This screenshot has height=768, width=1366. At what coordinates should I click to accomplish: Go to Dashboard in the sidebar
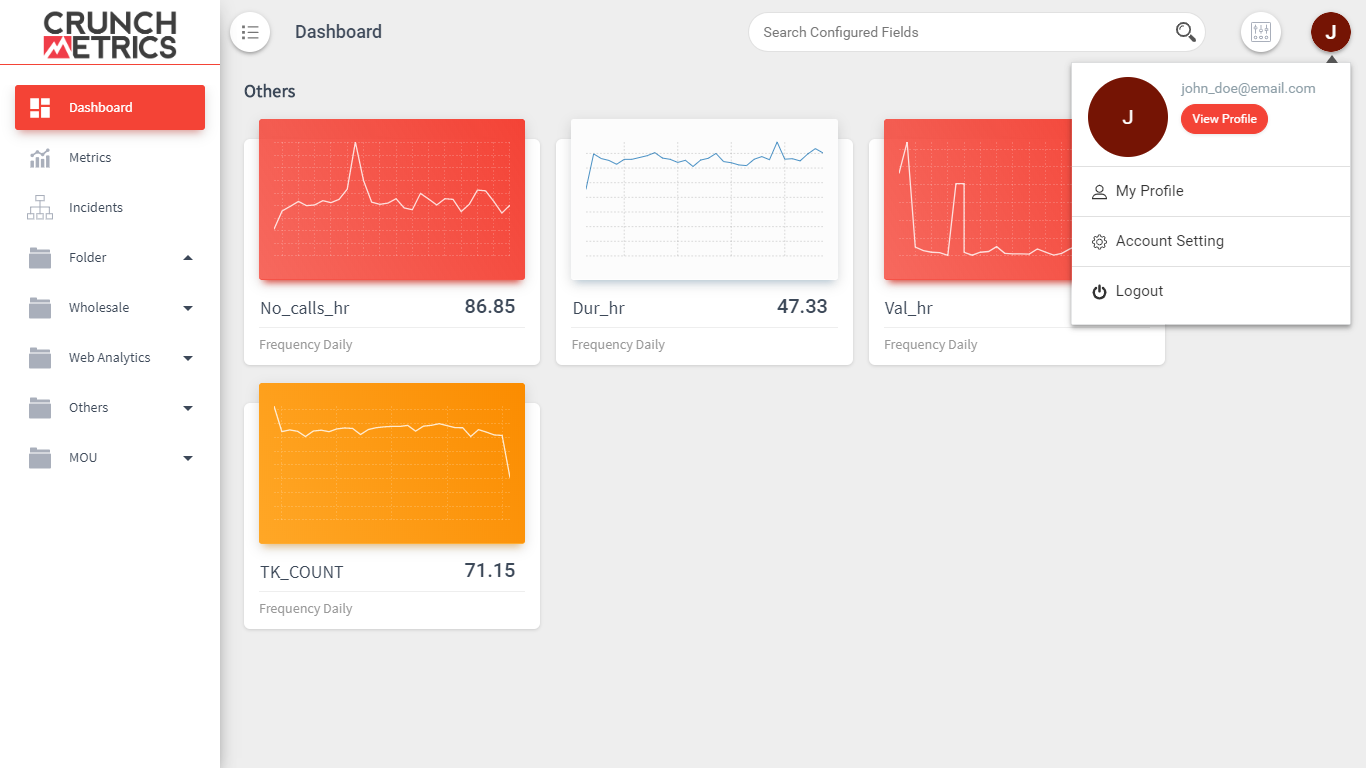point(110,107)
